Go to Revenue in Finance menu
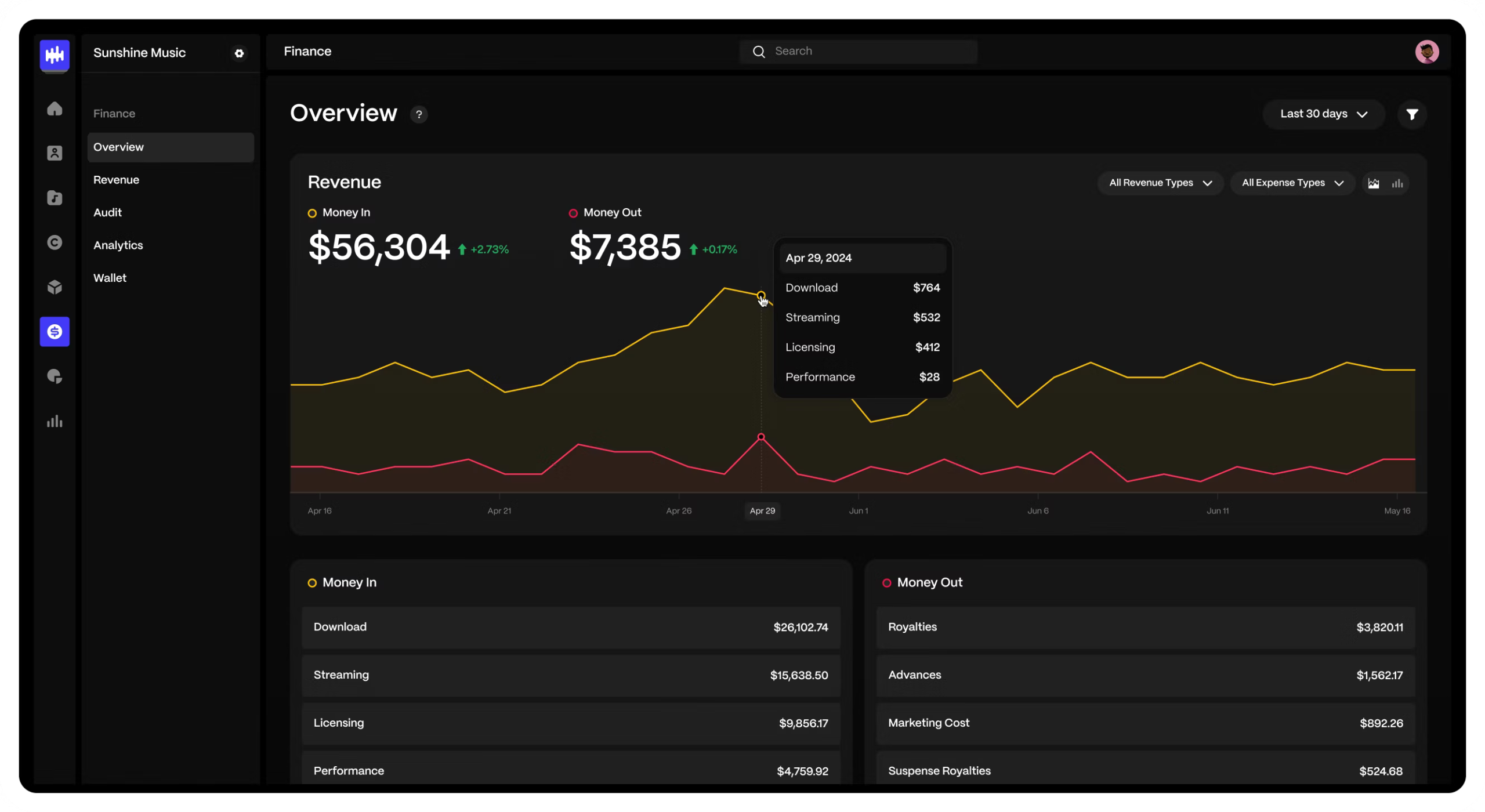1485x812 pixels. pos(116,180)
